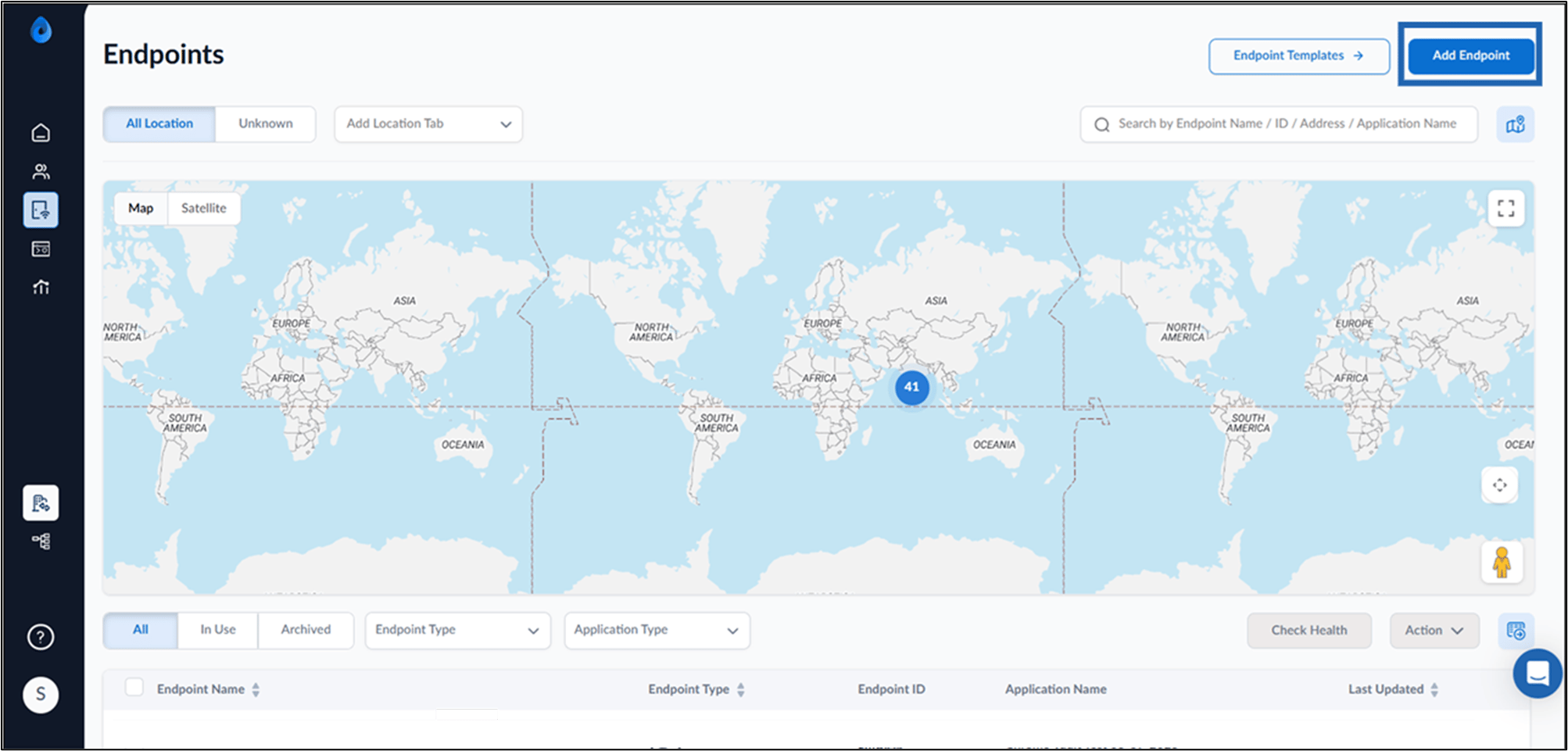Open the payment card icon in sidebar
Image resolution: width=1568 pixels, height=751 pixels.
tap(41, 249)
